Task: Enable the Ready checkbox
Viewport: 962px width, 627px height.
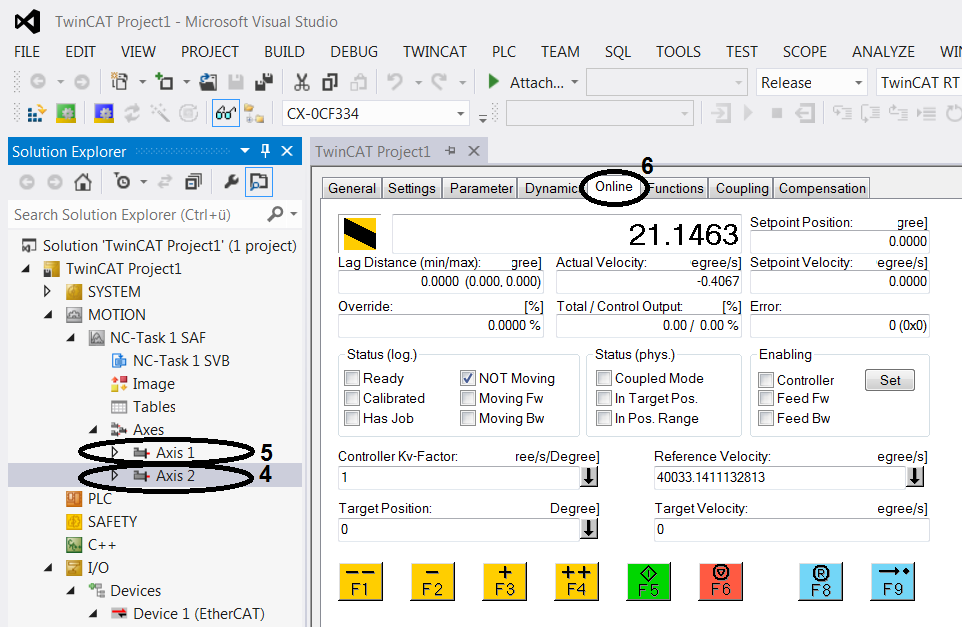Action: (352, 378)
